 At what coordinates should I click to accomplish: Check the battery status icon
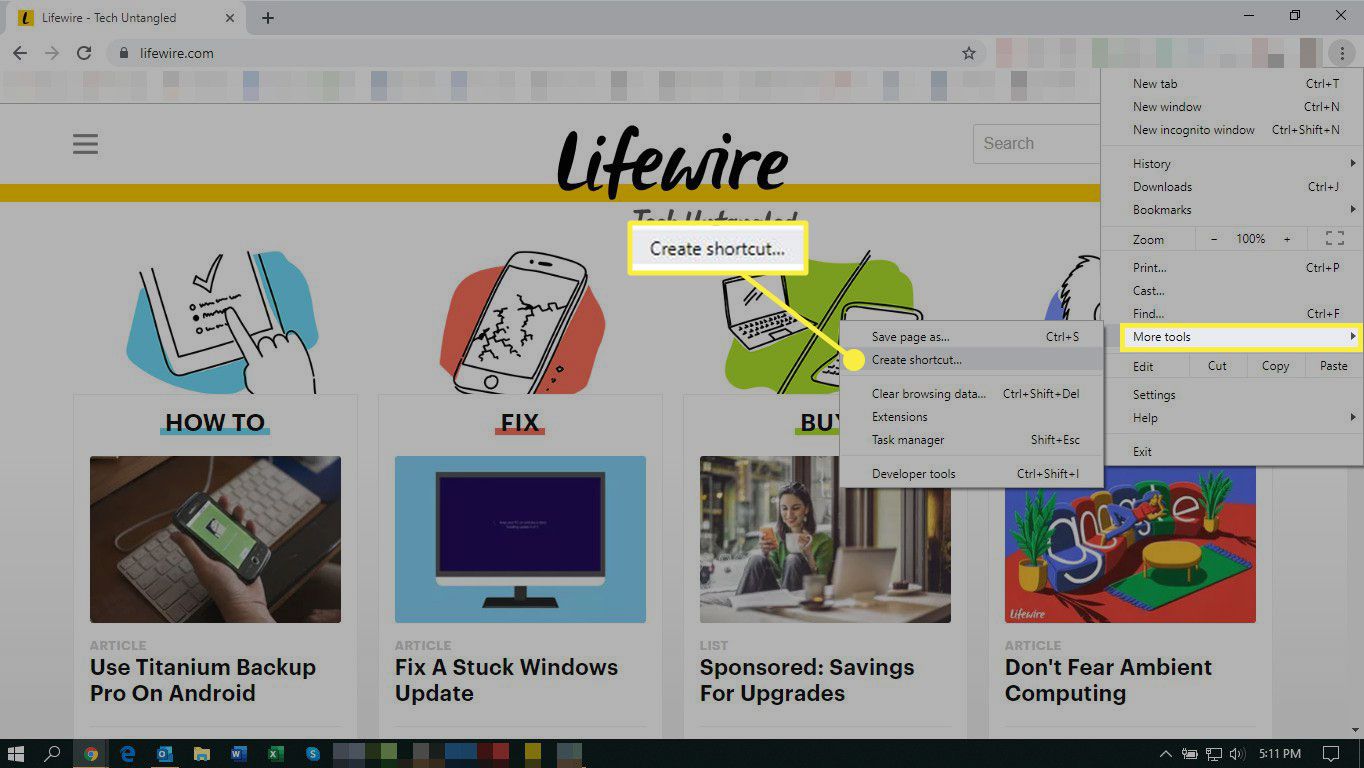coord(1190,753)
